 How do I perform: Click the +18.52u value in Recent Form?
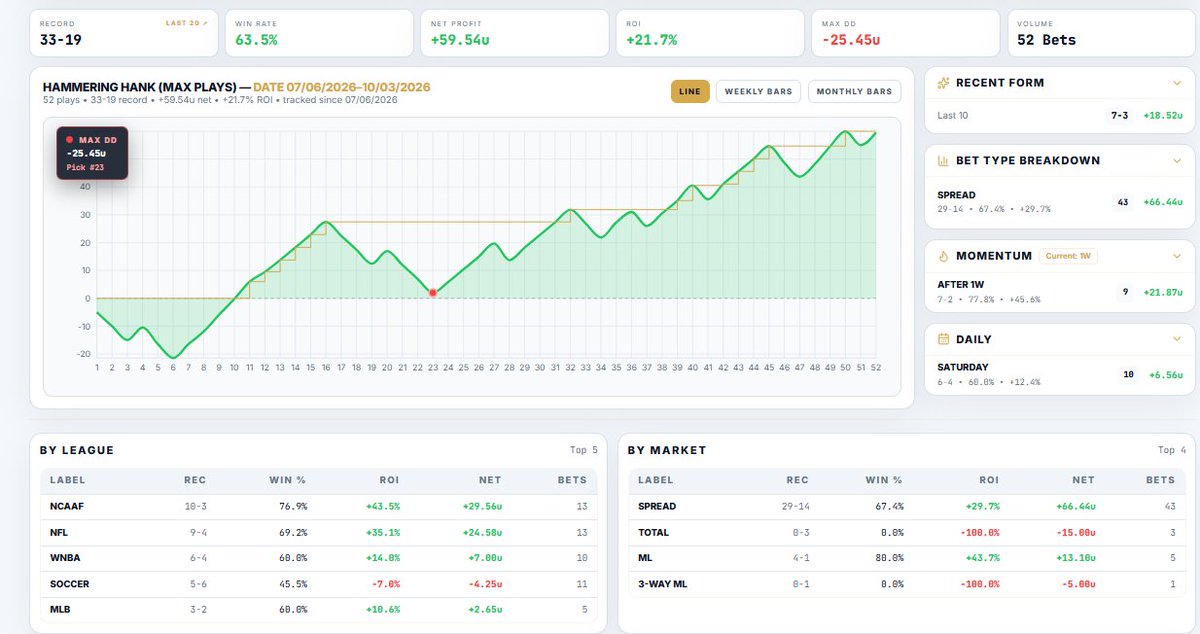[x=1164, y=116]
